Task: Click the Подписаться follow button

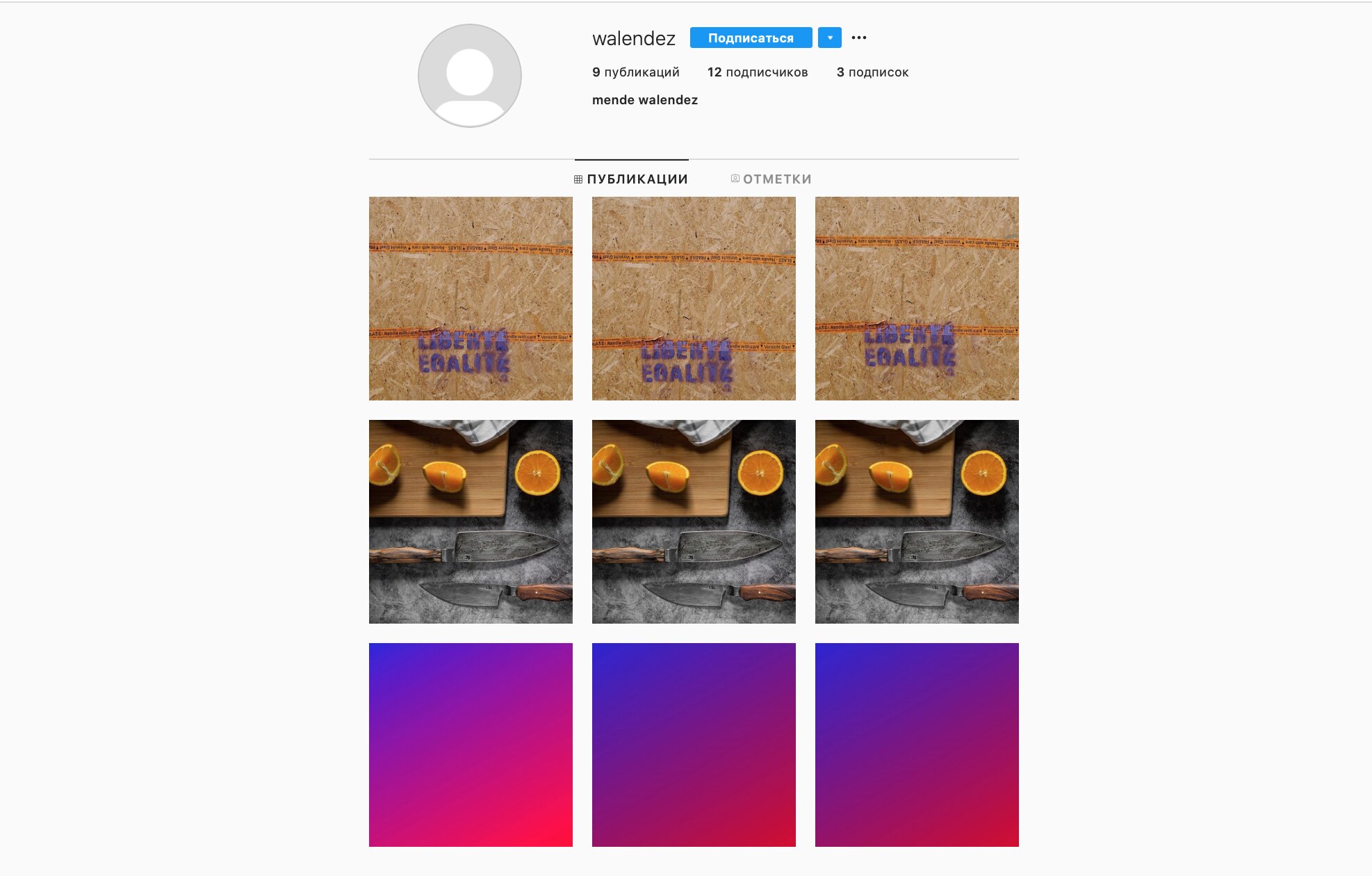Action: [x=751, y=38]
